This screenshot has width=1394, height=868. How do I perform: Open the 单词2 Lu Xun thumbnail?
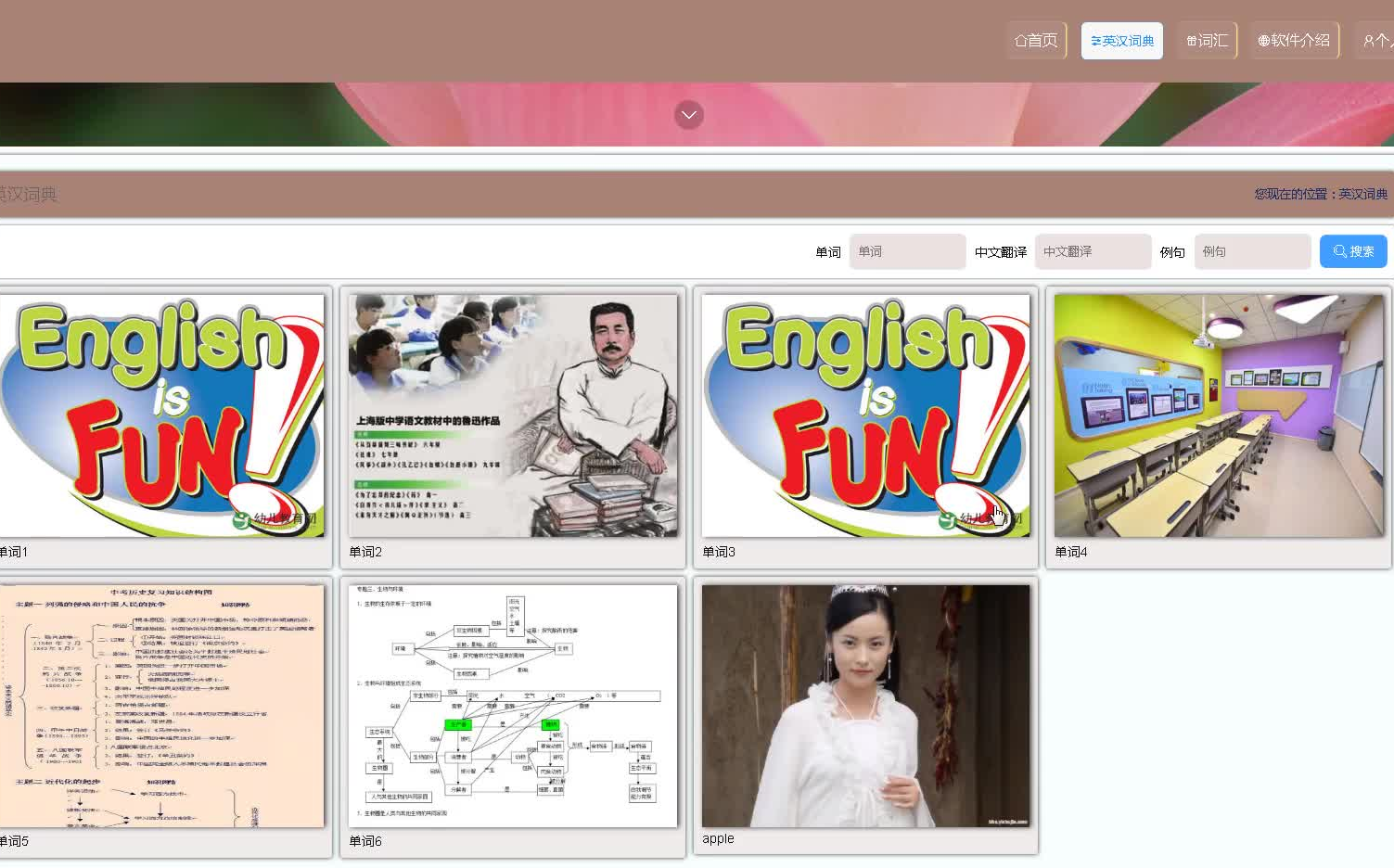pyautogui.click(x=513, y=415)
